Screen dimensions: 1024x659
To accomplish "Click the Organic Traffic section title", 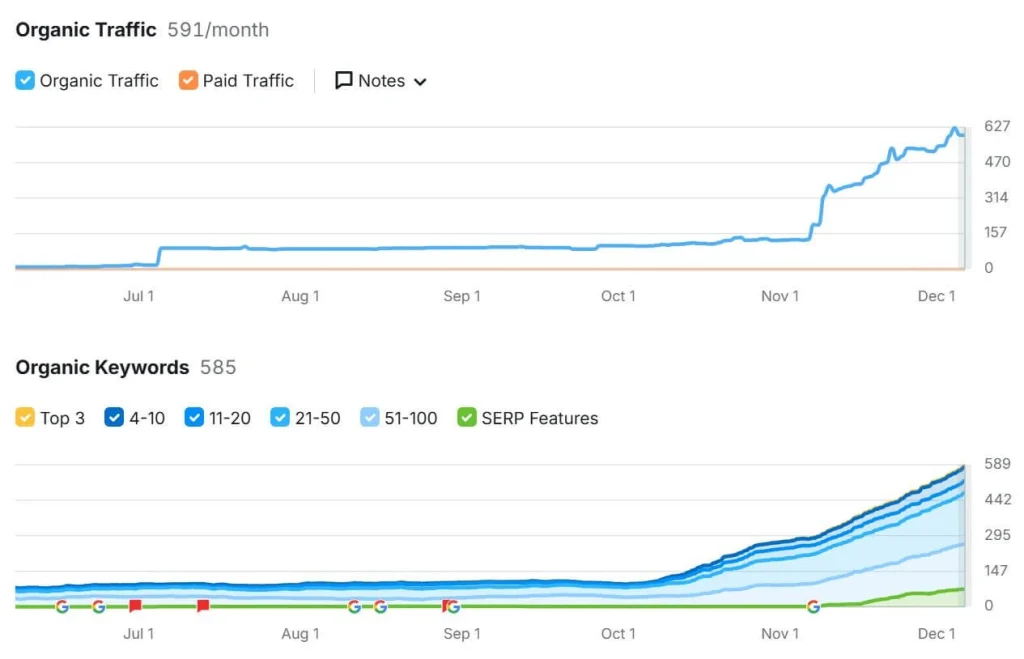I will coord(86,29).
